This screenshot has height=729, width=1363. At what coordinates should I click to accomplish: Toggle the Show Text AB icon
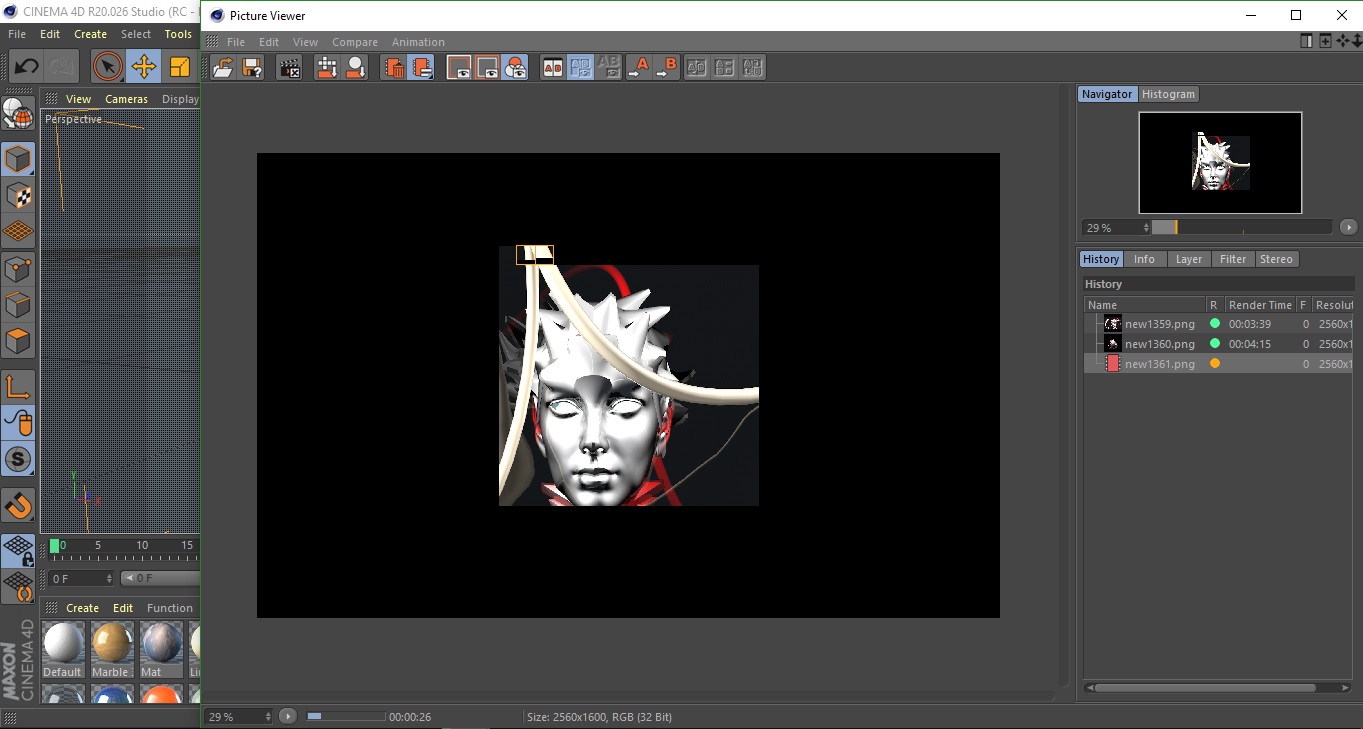click(x=608, y=68)
